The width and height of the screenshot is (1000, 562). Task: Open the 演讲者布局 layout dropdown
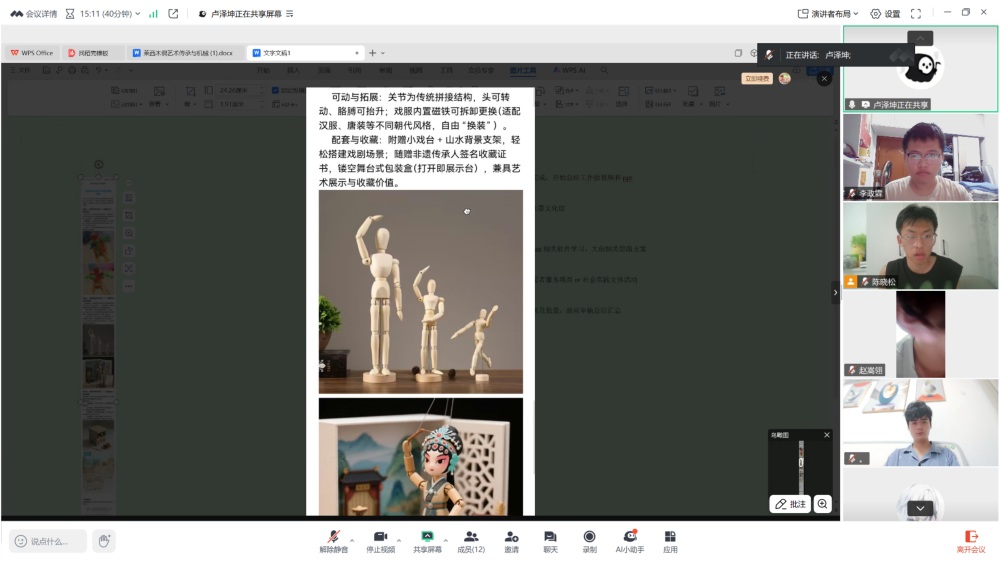[829, 14]
